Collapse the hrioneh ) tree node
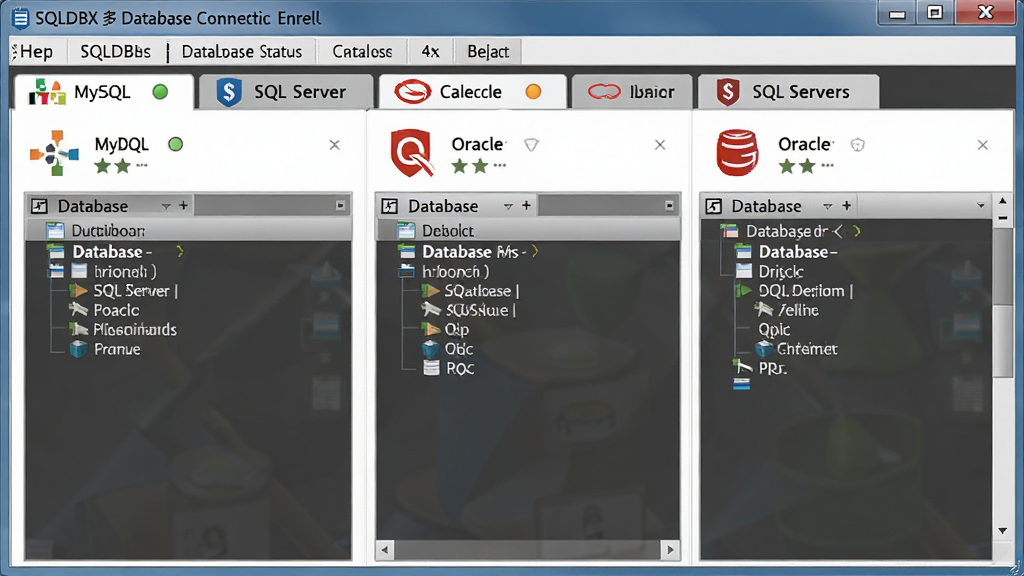The image size is (1024, 576). [x=56, y=271]
